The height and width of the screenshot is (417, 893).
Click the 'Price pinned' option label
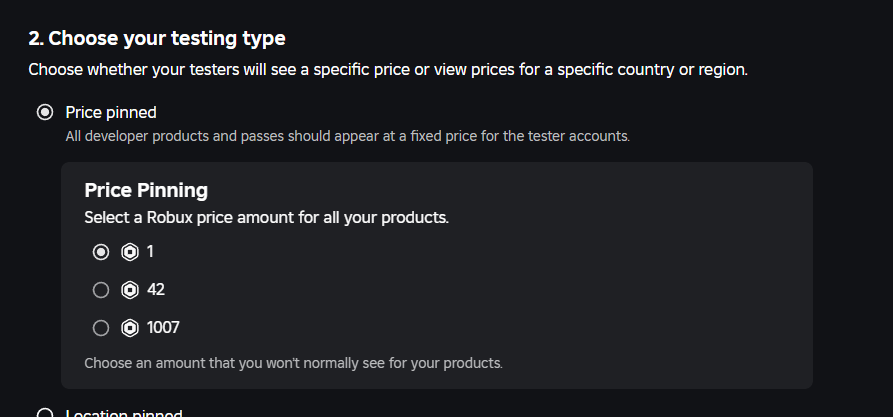(111, 112)
